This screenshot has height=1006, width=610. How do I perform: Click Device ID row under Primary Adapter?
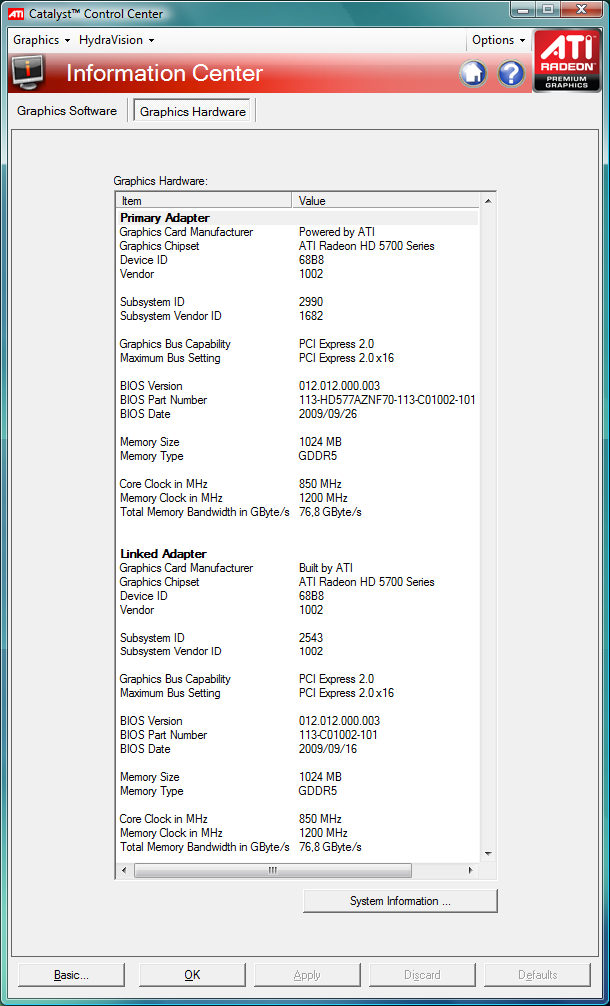[x=297, y=260]
